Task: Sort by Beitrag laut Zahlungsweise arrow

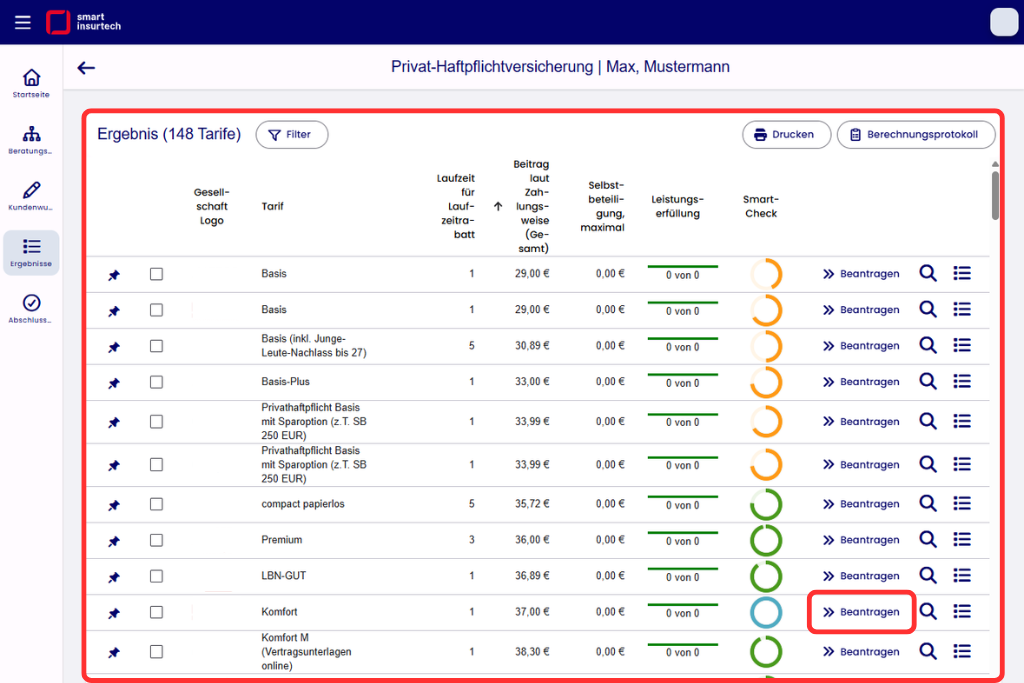Action: [x=498, y=206]
